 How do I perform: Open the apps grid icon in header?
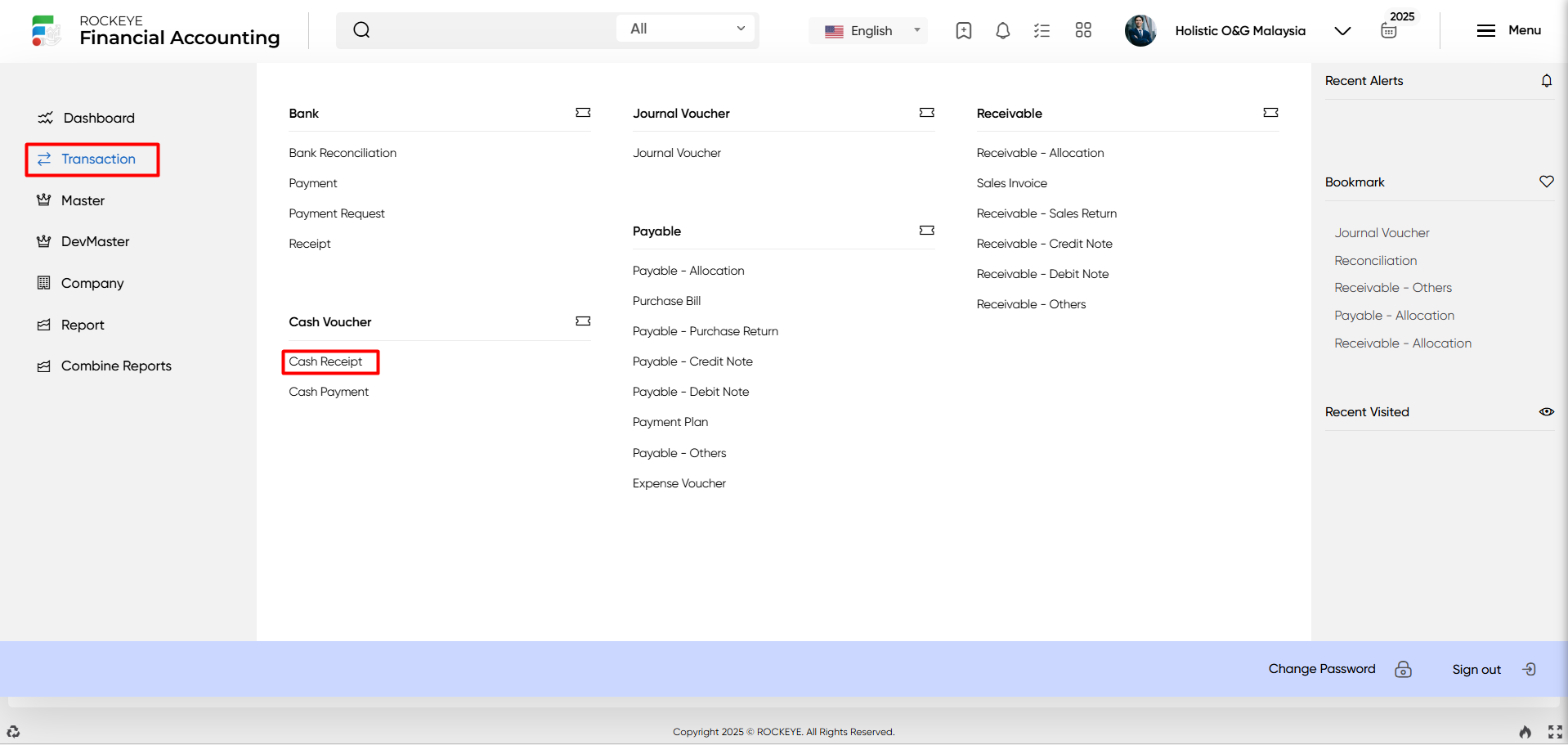click(x=1083, y=30)
